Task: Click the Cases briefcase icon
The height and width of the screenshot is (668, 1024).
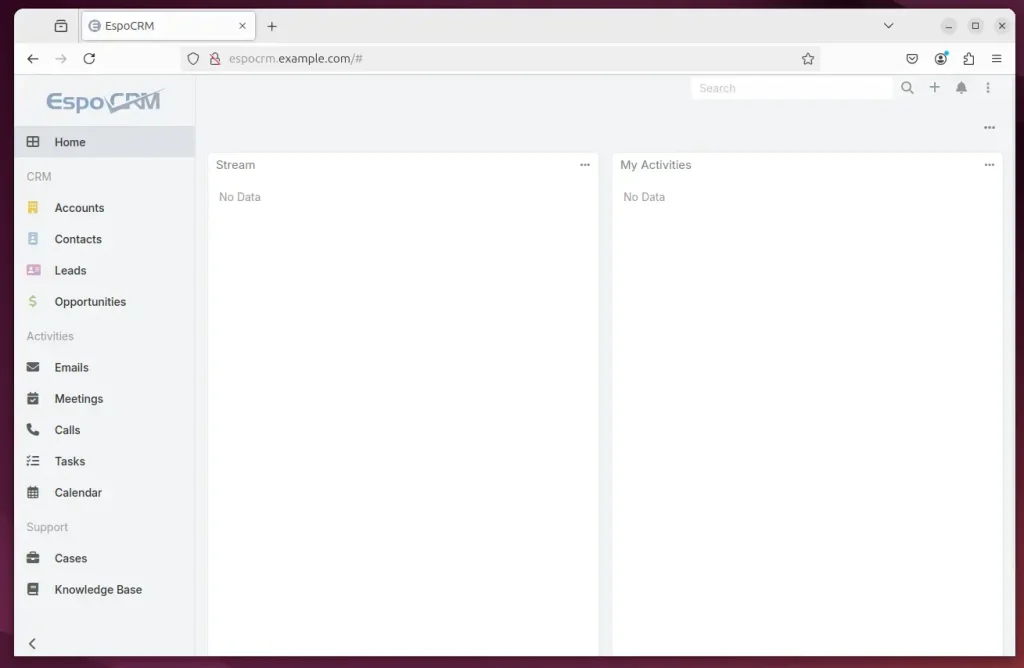Action: point(33,558)
